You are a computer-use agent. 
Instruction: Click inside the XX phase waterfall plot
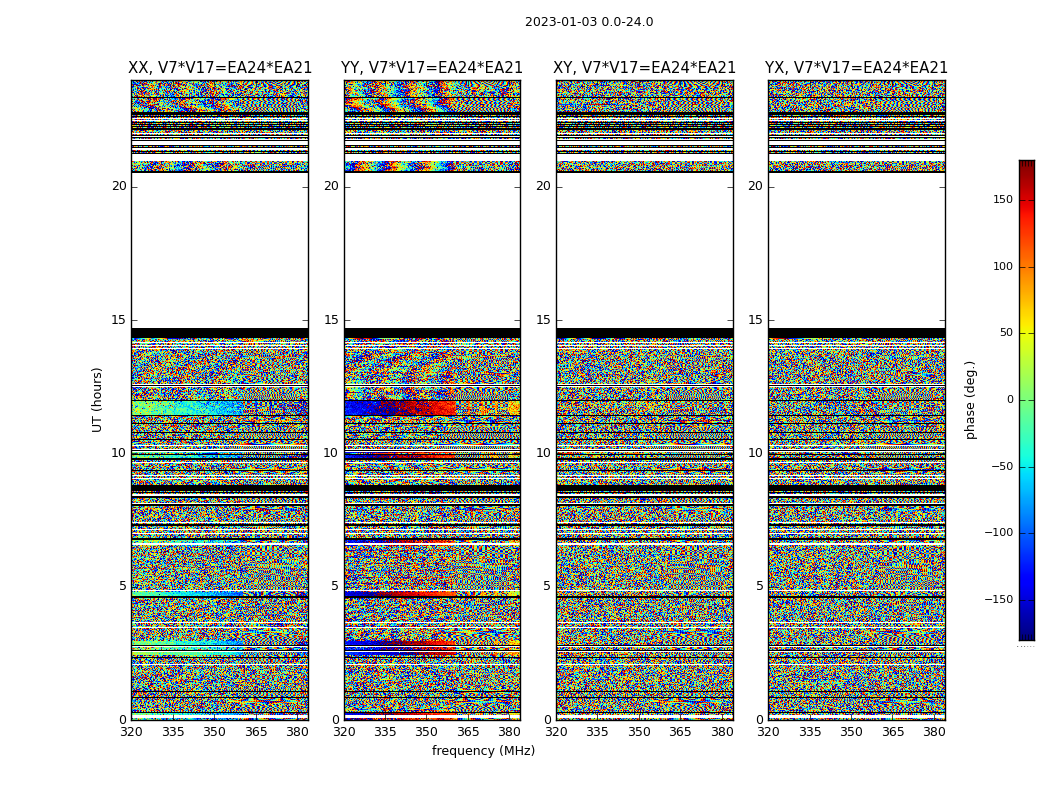click(x=220, y=400)
